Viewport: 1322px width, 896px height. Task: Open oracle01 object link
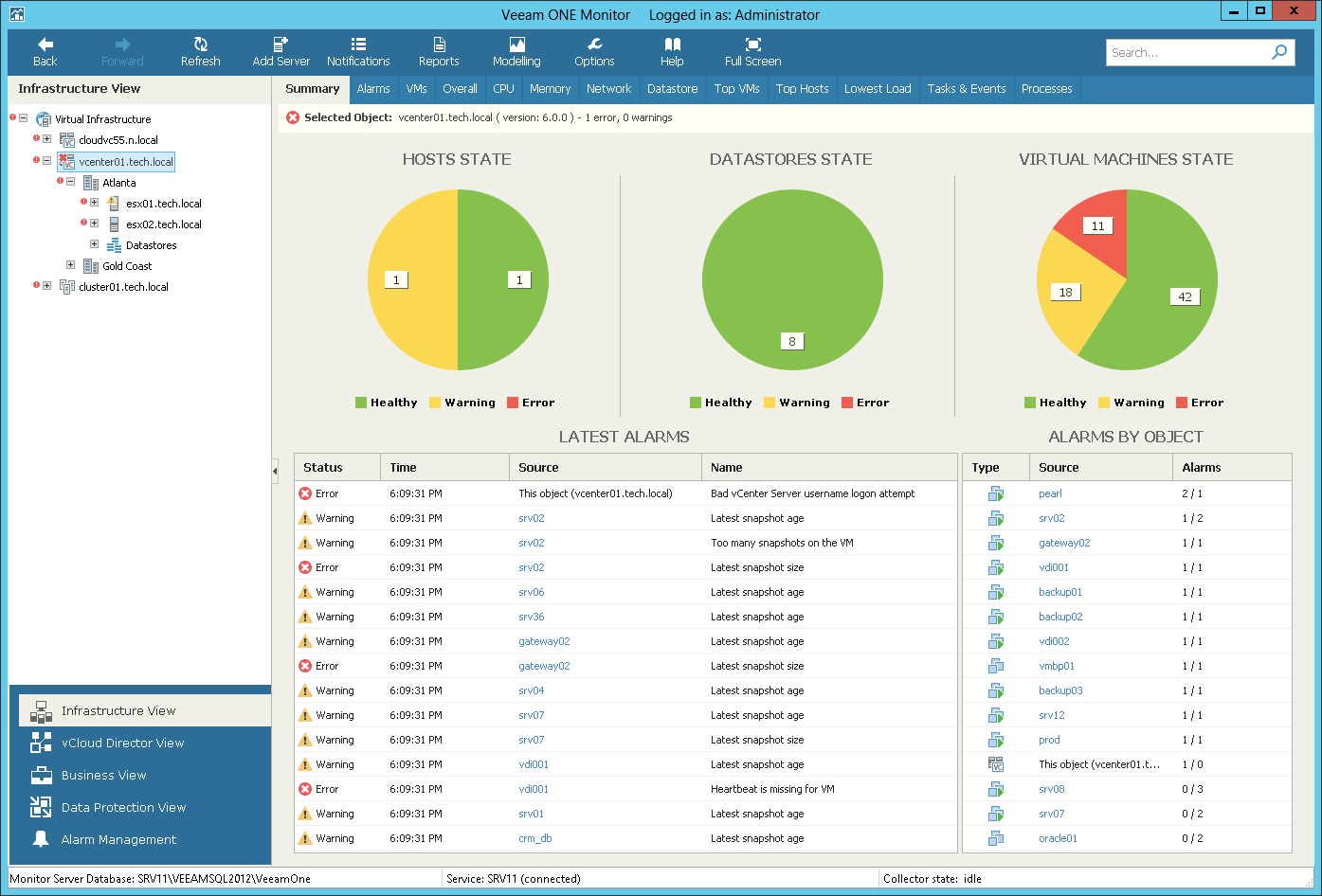tap(1058, 838)
